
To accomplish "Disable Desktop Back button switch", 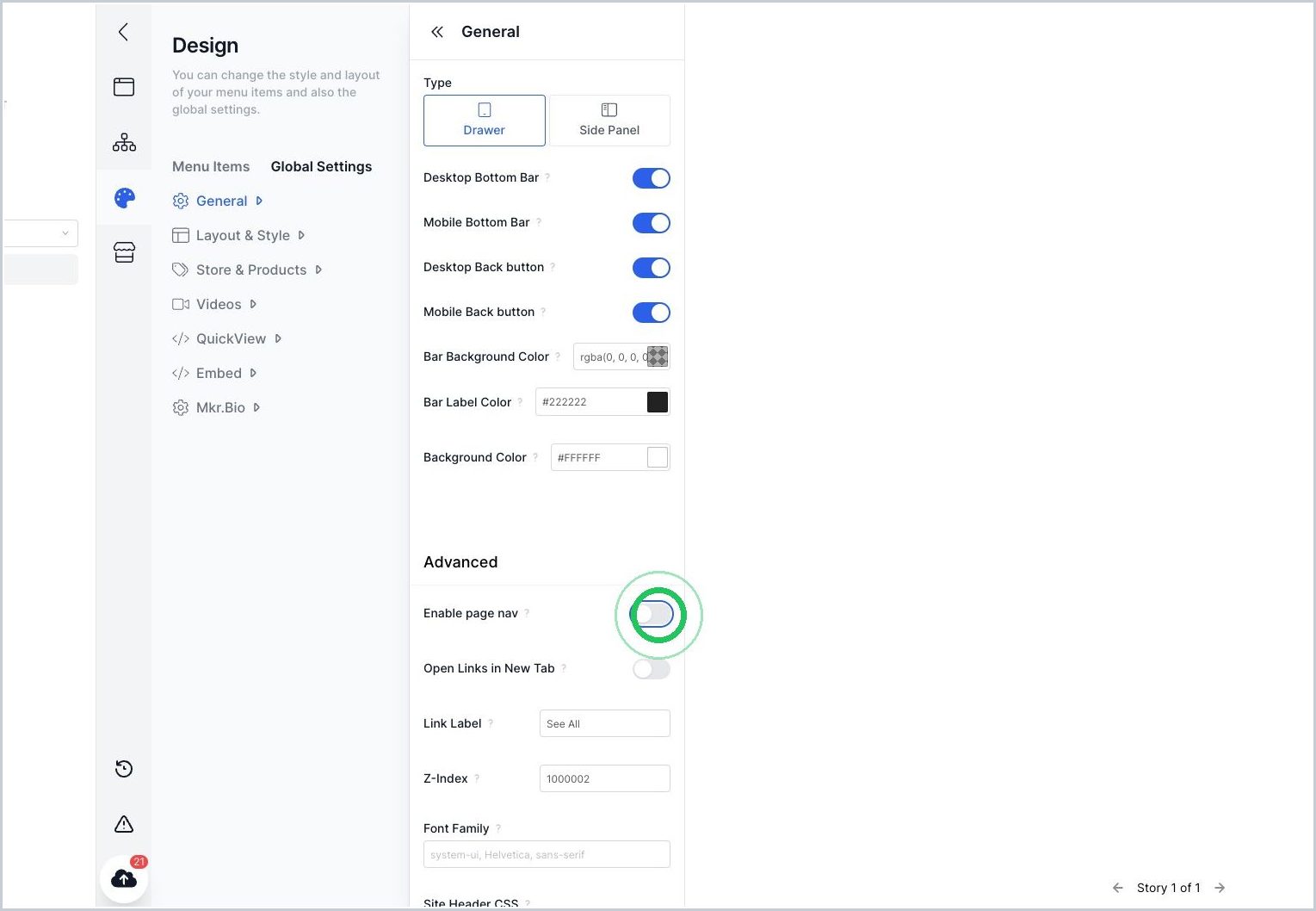I will tap(652, 268).
